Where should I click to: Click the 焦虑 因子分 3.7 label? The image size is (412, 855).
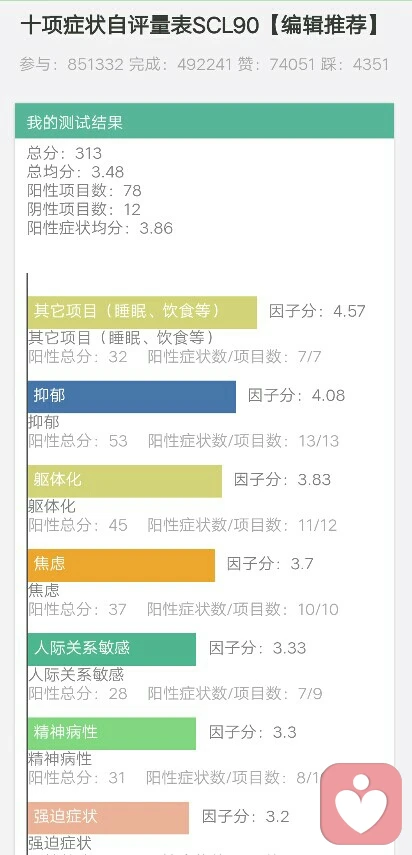pos(270,563)
